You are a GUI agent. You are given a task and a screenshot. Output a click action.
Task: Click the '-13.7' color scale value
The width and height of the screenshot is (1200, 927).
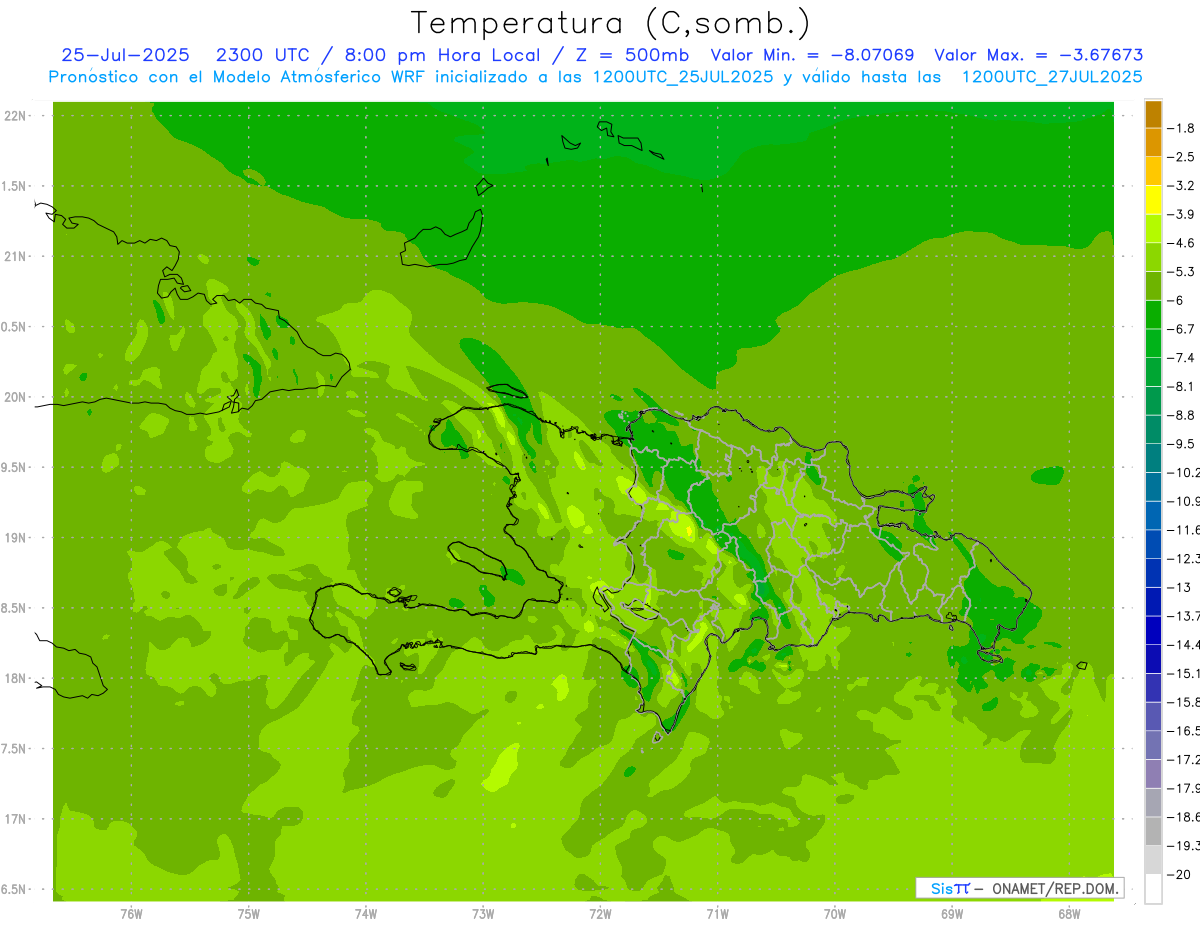click(1183, 616)
